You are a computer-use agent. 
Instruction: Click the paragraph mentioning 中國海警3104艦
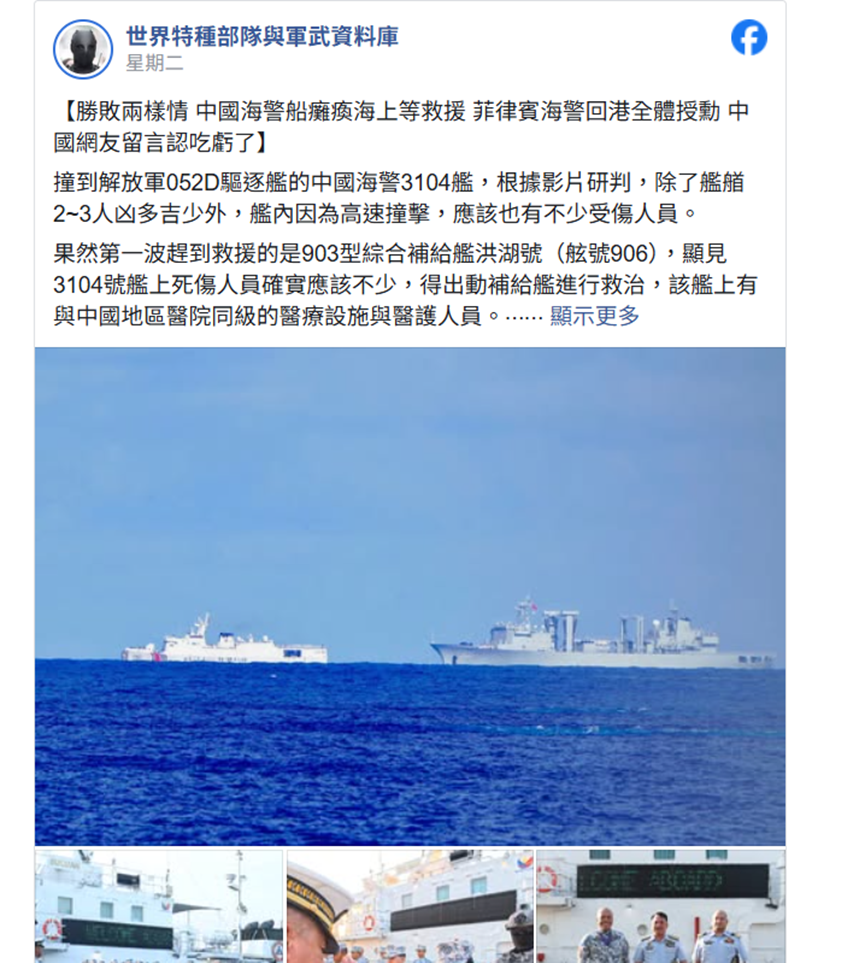point(399,198)
